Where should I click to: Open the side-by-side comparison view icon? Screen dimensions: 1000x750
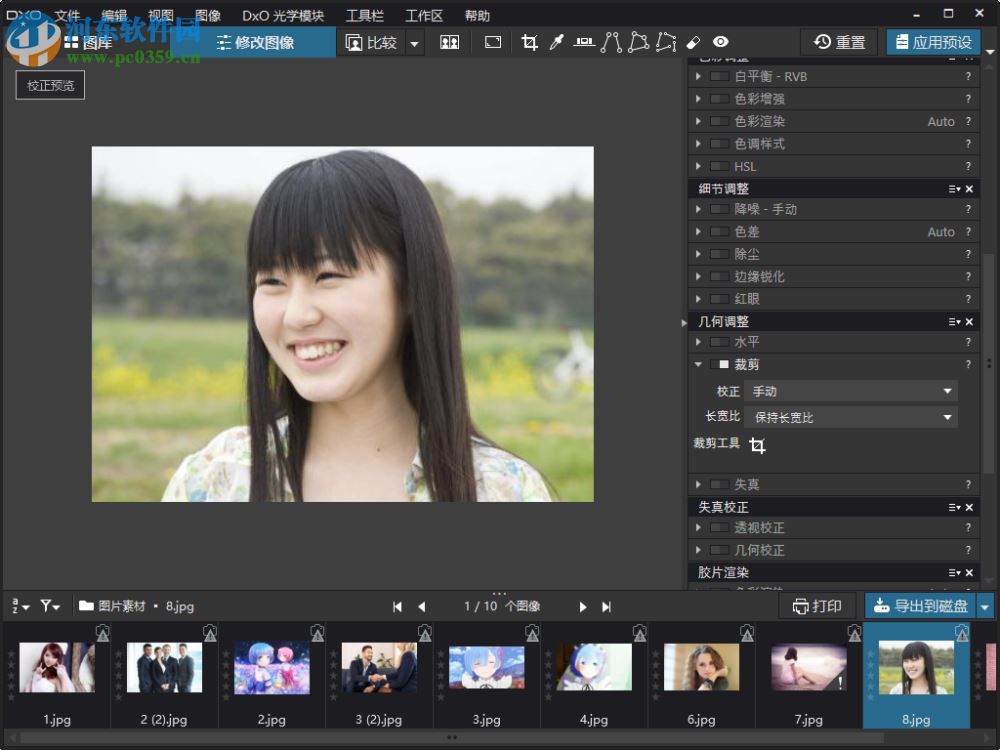coord(448,42)
